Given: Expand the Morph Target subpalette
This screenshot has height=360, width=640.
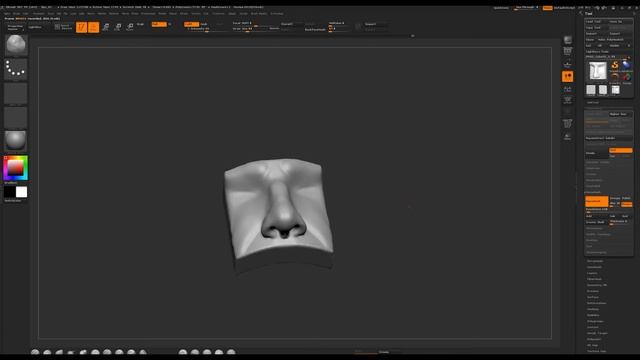Looking at the screenshot, I should (597, 333).
